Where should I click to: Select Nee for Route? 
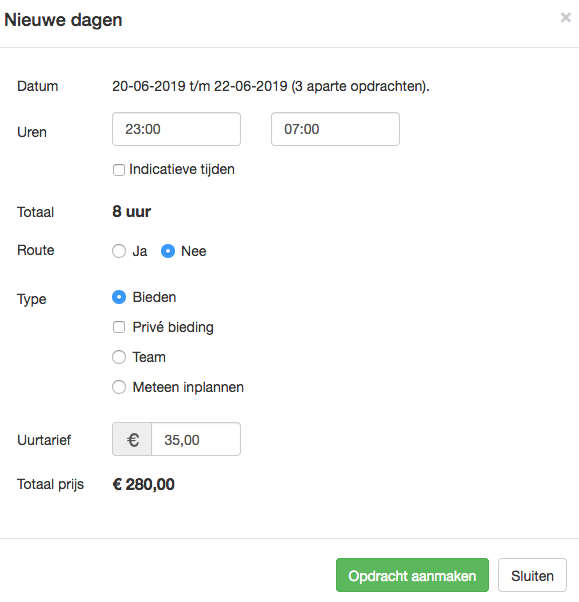168,251
